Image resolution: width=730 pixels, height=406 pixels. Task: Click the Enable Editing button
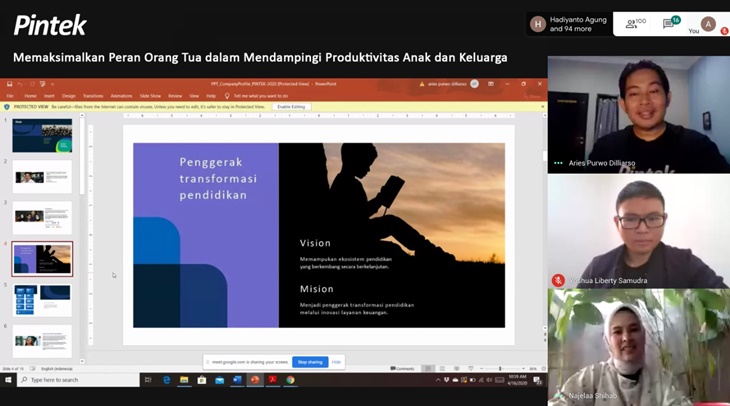[x=291, y=107]
